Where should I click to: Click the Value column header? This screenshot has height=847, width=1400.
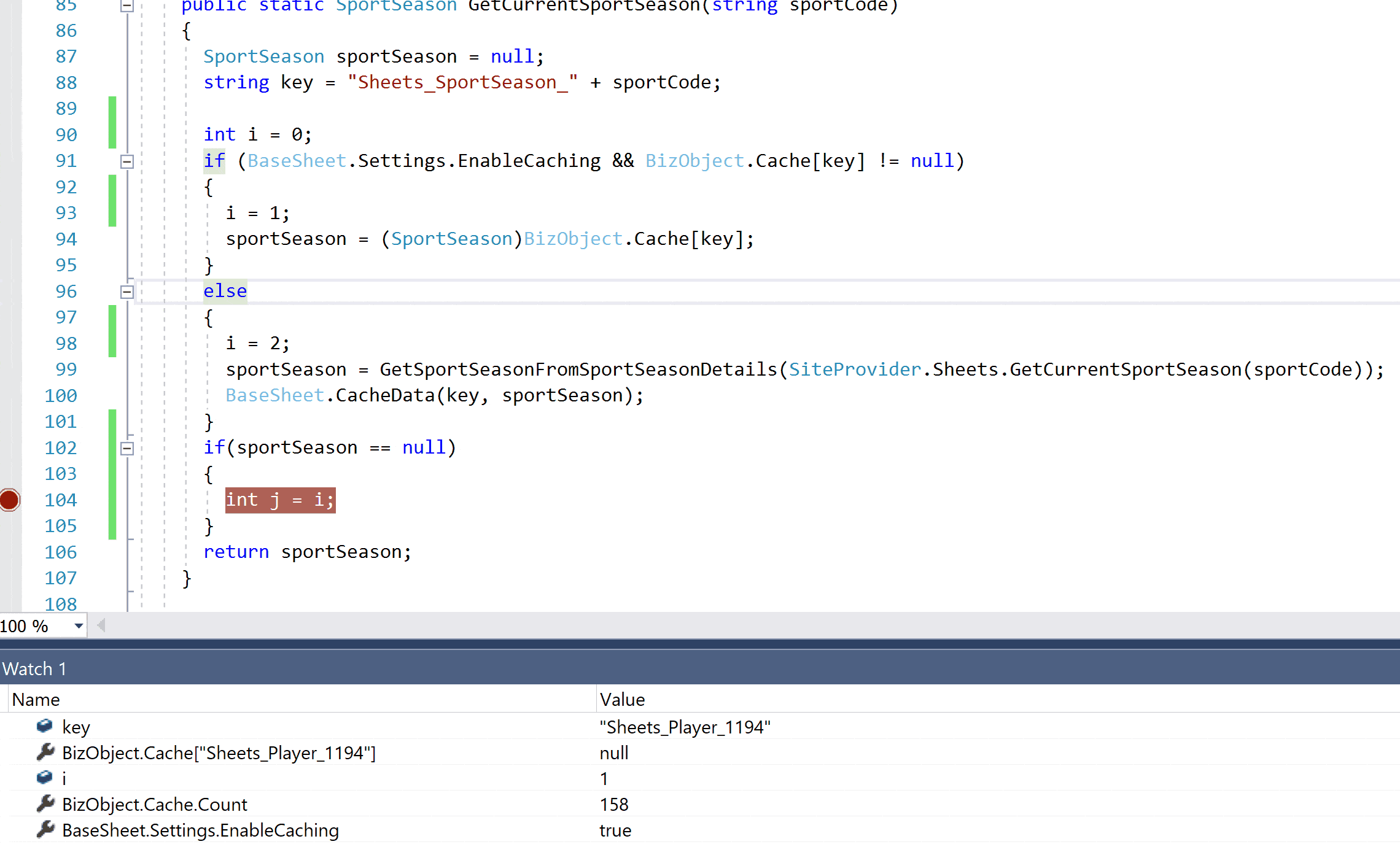[x=622, y=699]
